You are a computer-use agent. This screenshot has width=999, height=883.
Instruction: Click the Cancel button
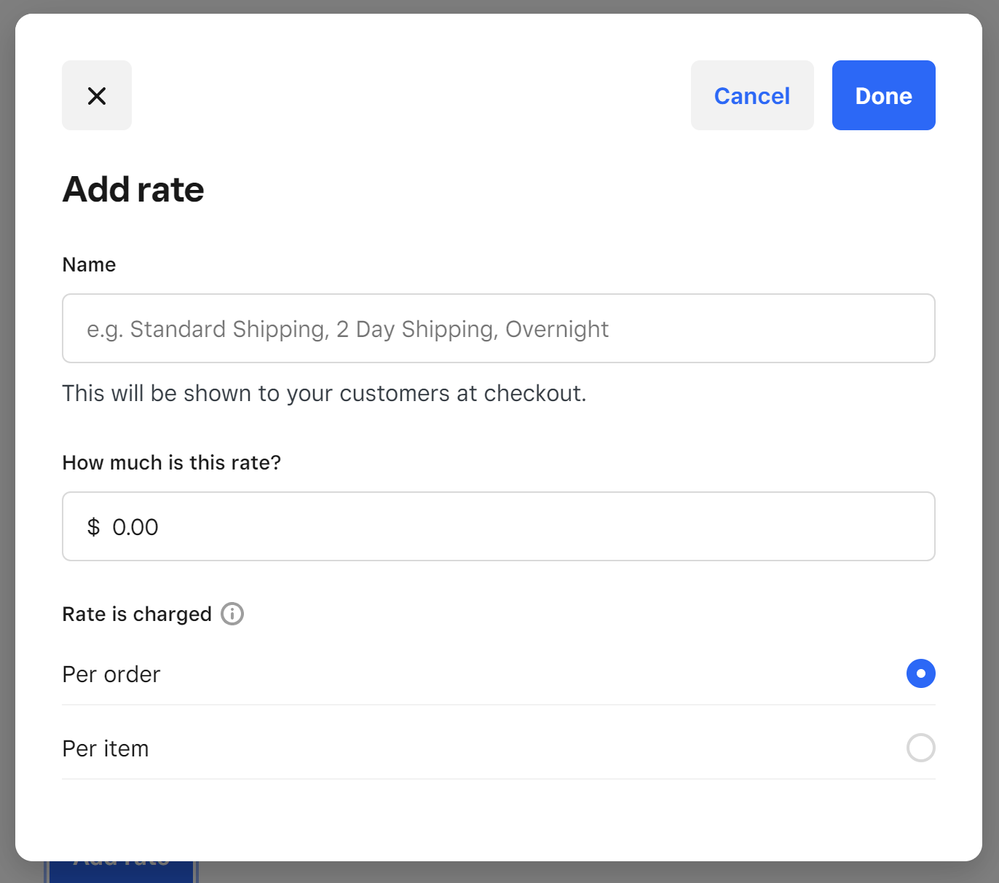pyautogui.click(x=751, y=96)
